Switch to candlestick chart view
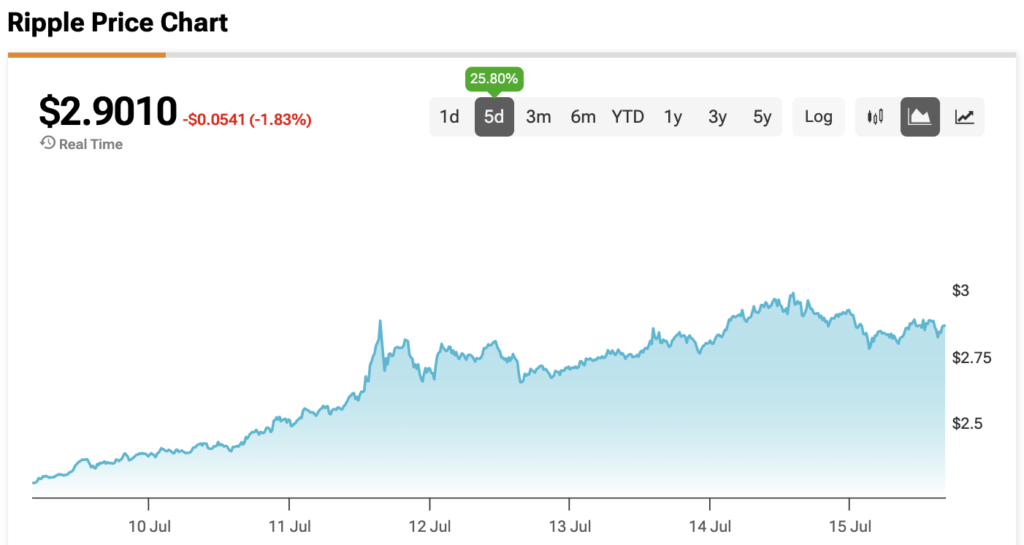The image size is (1024, 545). (876, 117)
